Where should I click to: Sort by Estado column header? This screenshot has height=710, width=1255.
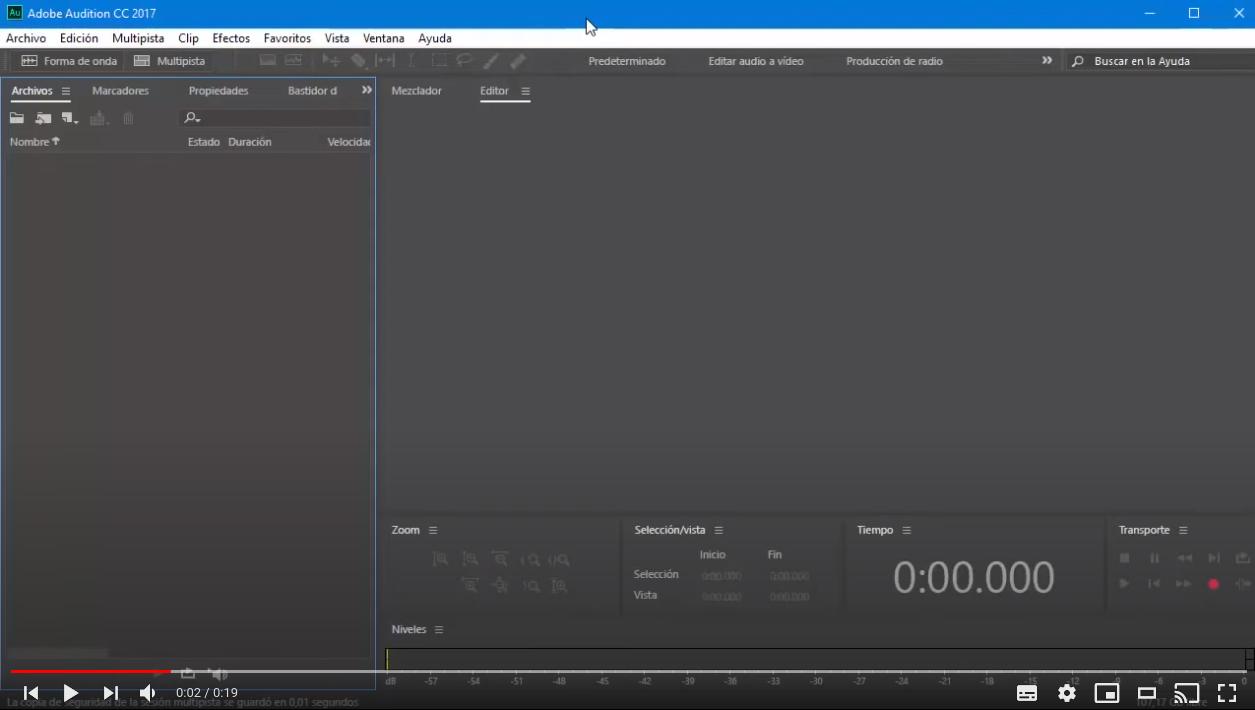(204, 142)
